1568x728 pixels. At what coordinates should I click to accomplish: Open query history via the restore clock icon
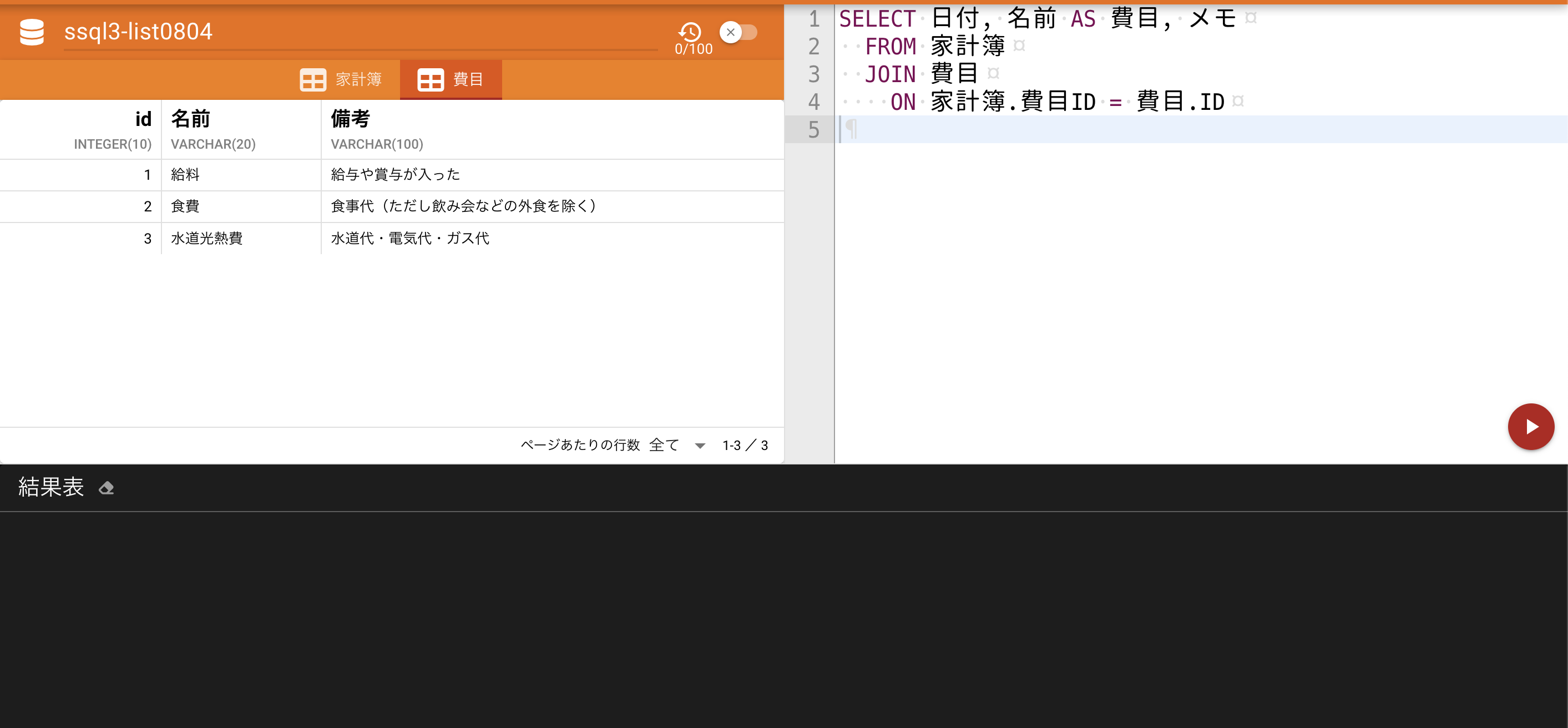pyautogui.click(x=690, y=33)
